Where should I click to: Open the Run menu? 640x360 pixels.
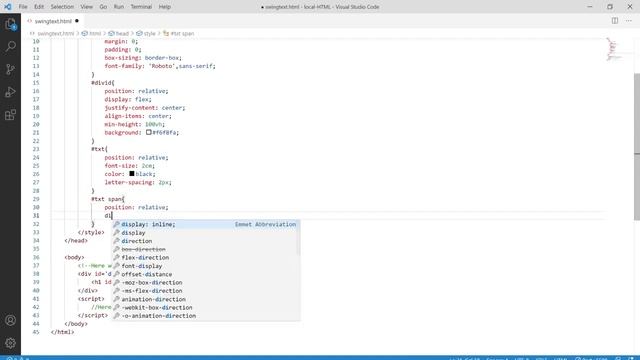pos(118,7)
